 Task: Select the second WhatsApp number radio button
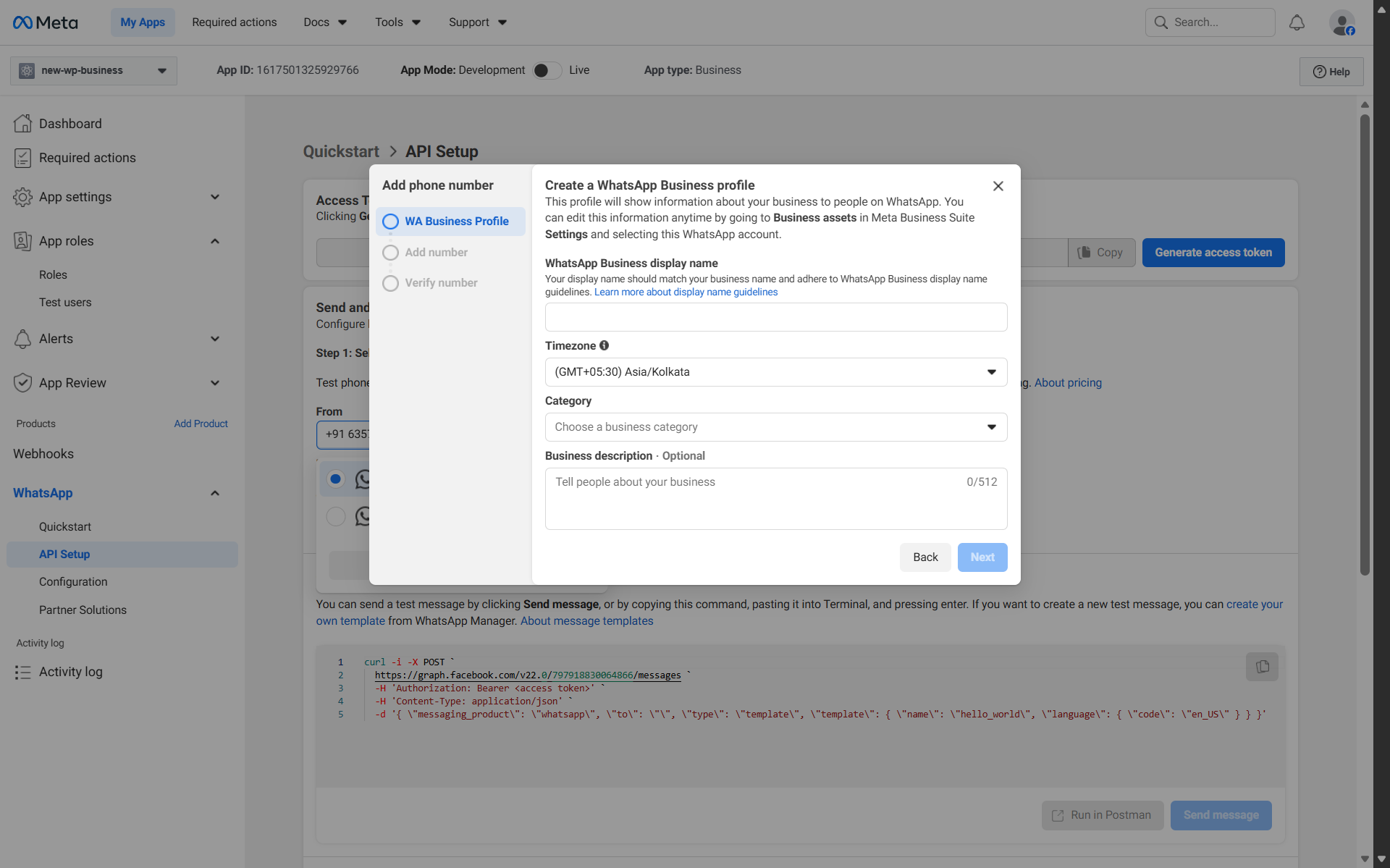coord(335,516)
